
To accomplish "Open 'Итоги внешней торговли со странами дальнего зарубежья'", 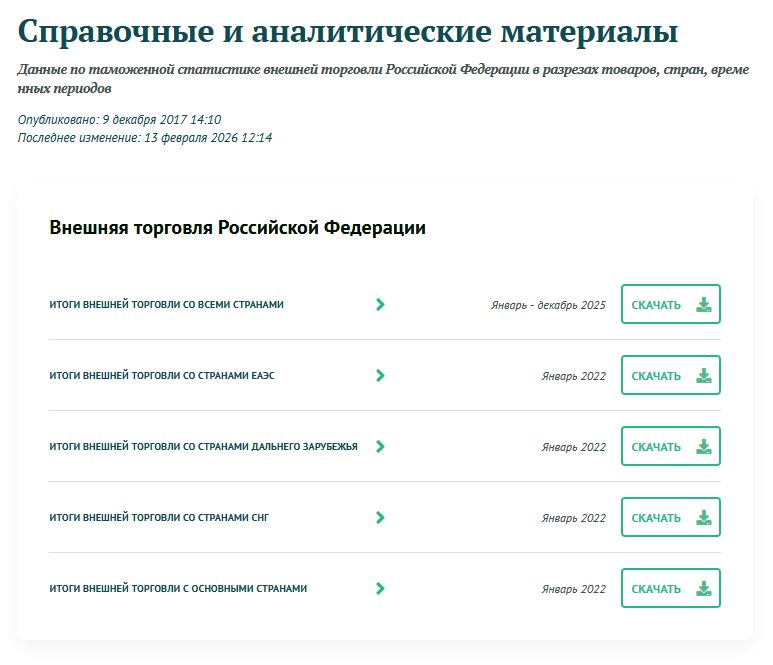I will pyautogui.click(x=203, y=447).
